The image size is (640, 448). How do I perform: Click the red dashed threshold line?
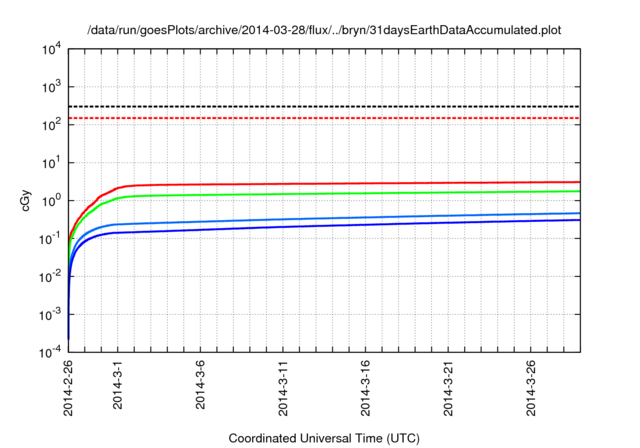(324, 118)
